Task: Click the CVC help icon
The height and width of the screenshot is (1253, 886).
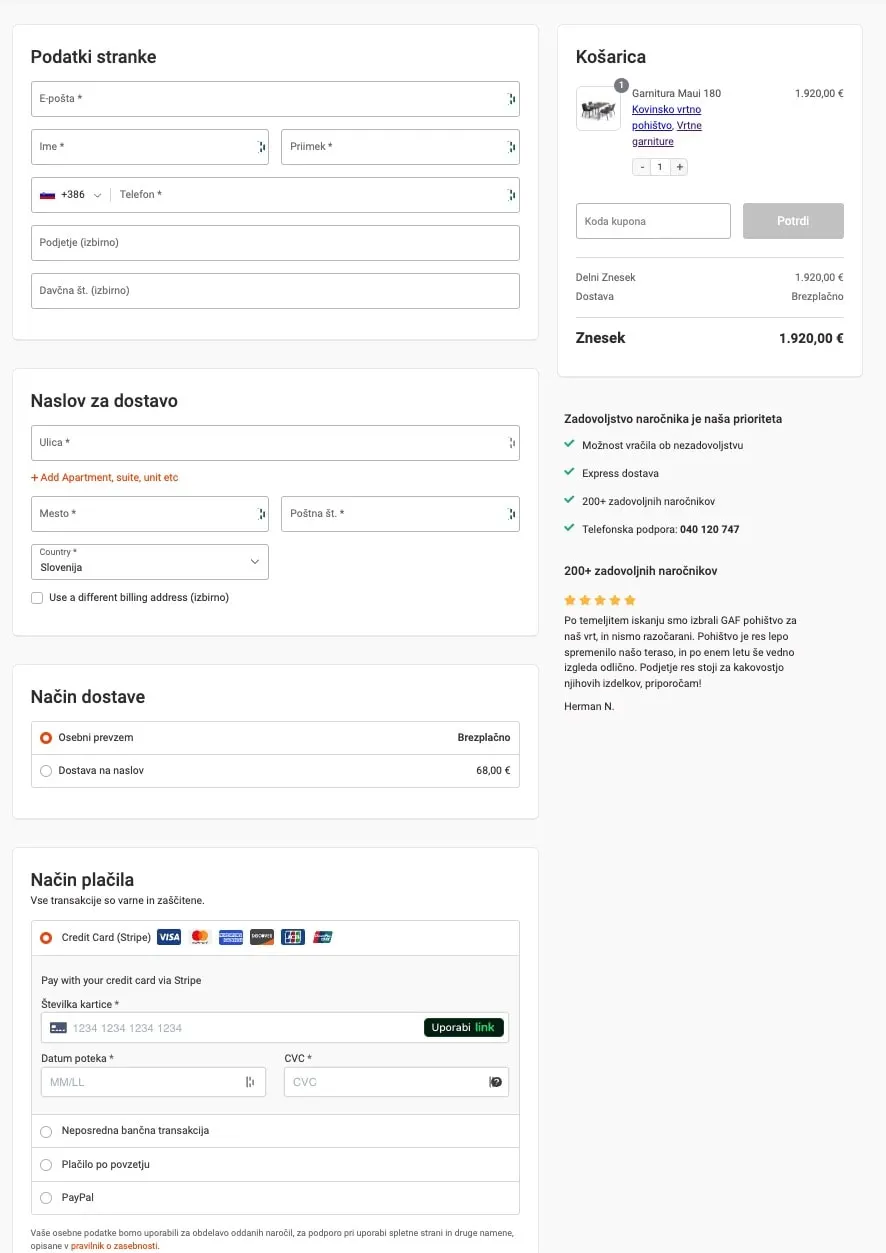Action: tap(495, 1082)
